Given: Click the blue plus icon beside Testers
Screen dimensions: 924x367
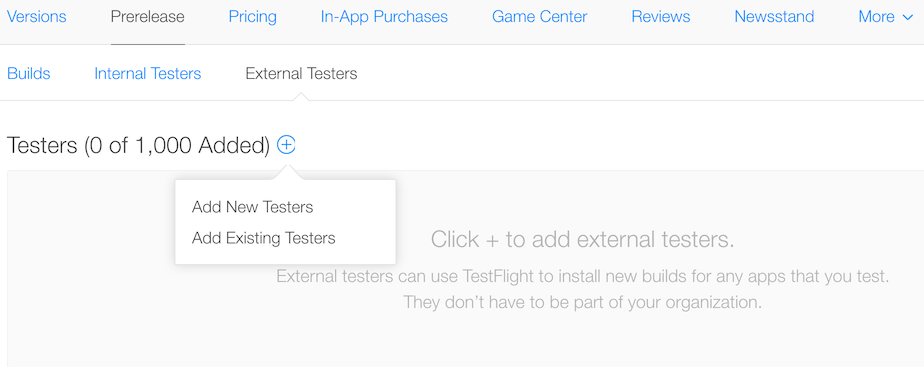Looking at the screenshot, I should coord(286,144).
